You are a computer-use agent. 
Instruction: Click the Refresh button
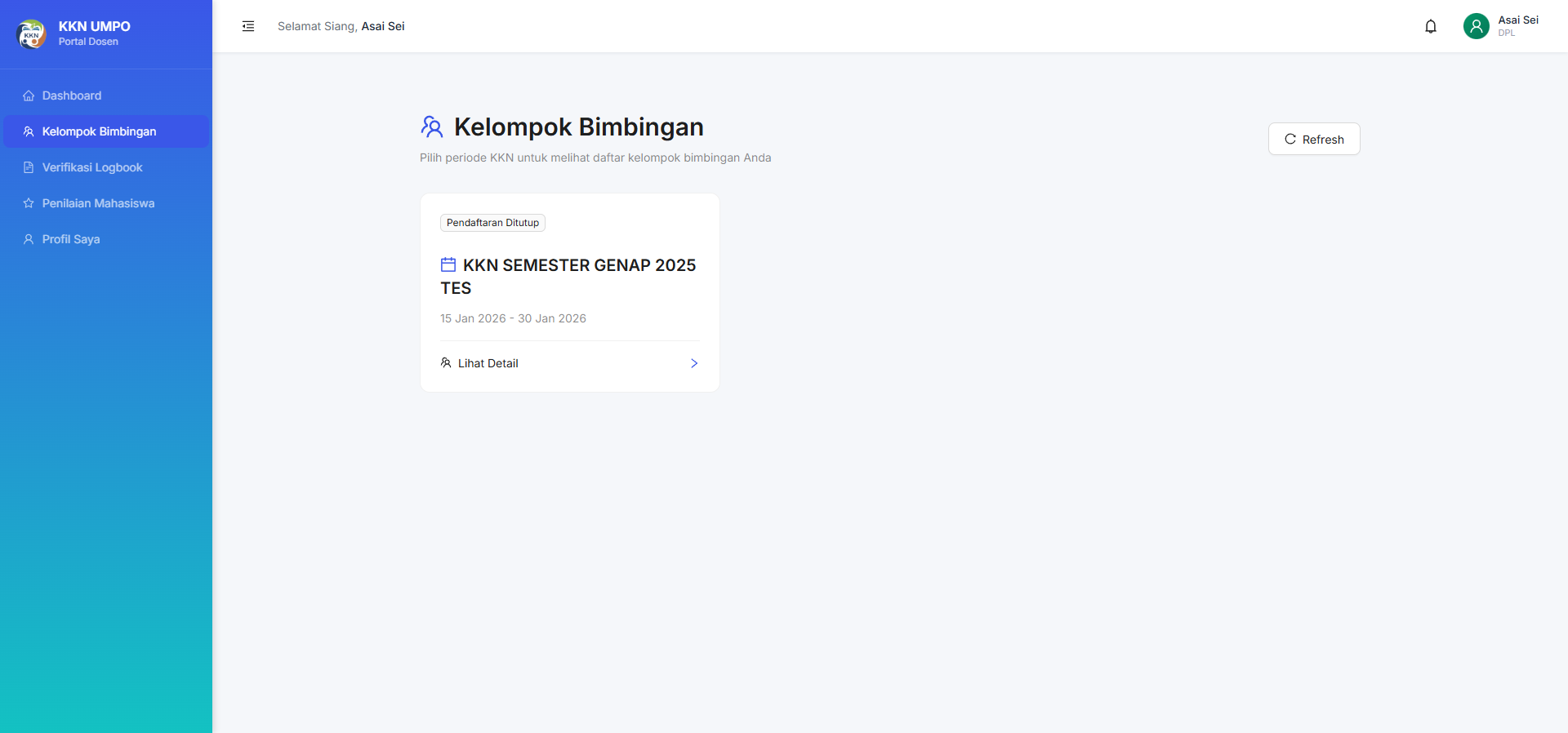[1314, 139]
